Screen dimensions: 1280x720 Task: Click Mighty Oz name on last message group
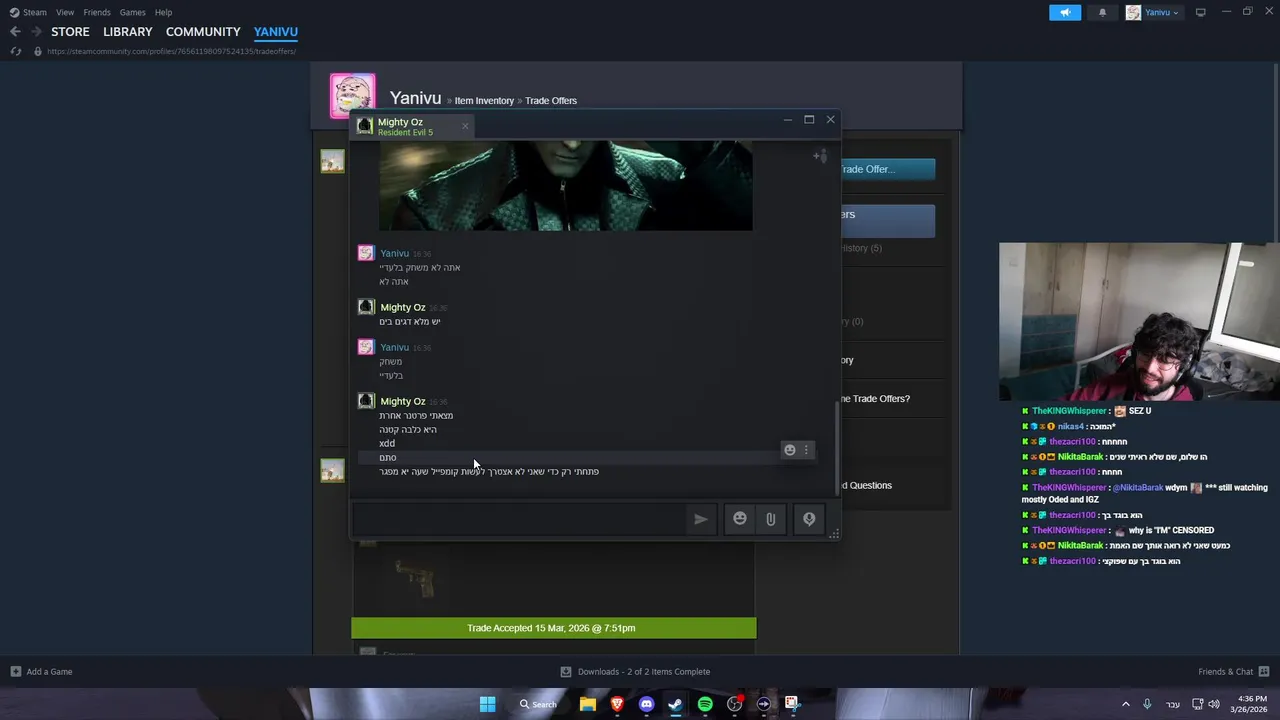403,401
